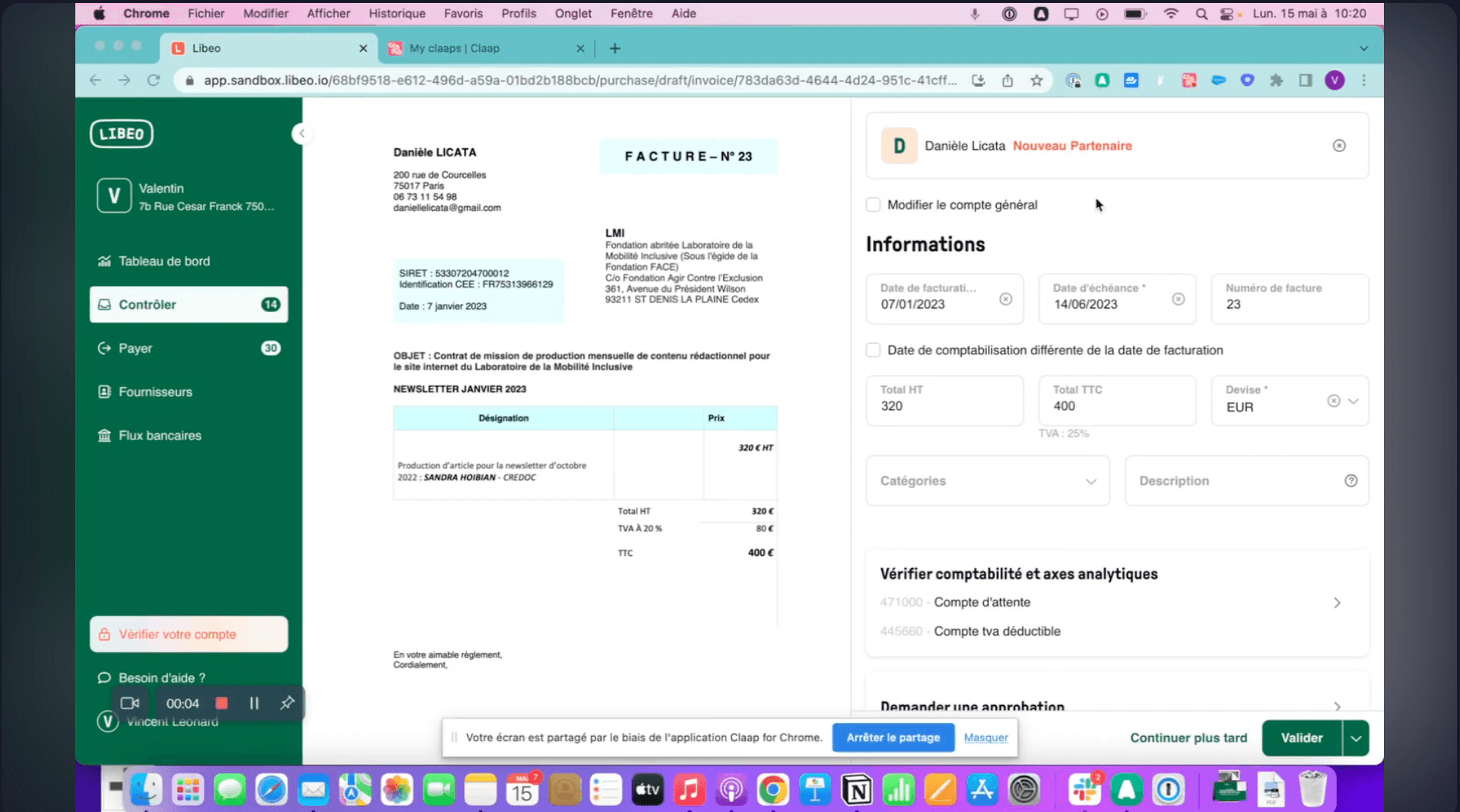Image resolution: width=1460 pixels, height=812 pixels.
Task: Remove supplier Danièle Licata with the X icon
Action: pyautogui.click(x=1339, y=145)
